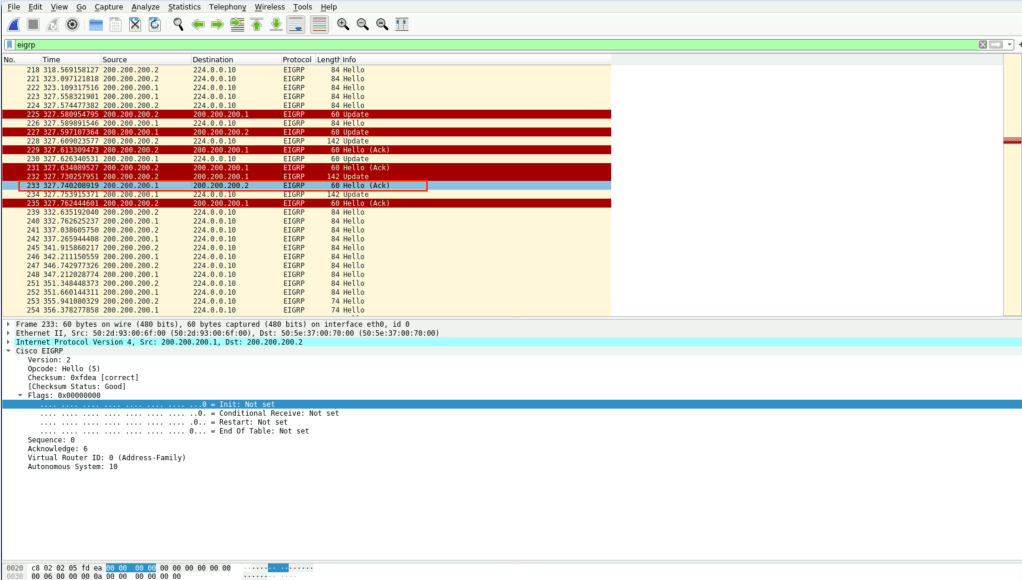Start capturing packets with shark fin icon
1022x580 pixels.
[x=13, y=24]
